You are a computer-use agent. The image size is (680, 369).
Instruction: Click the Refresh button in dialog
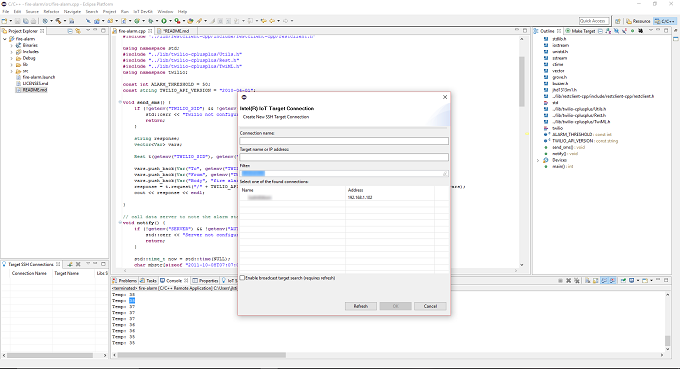(361, 307)
